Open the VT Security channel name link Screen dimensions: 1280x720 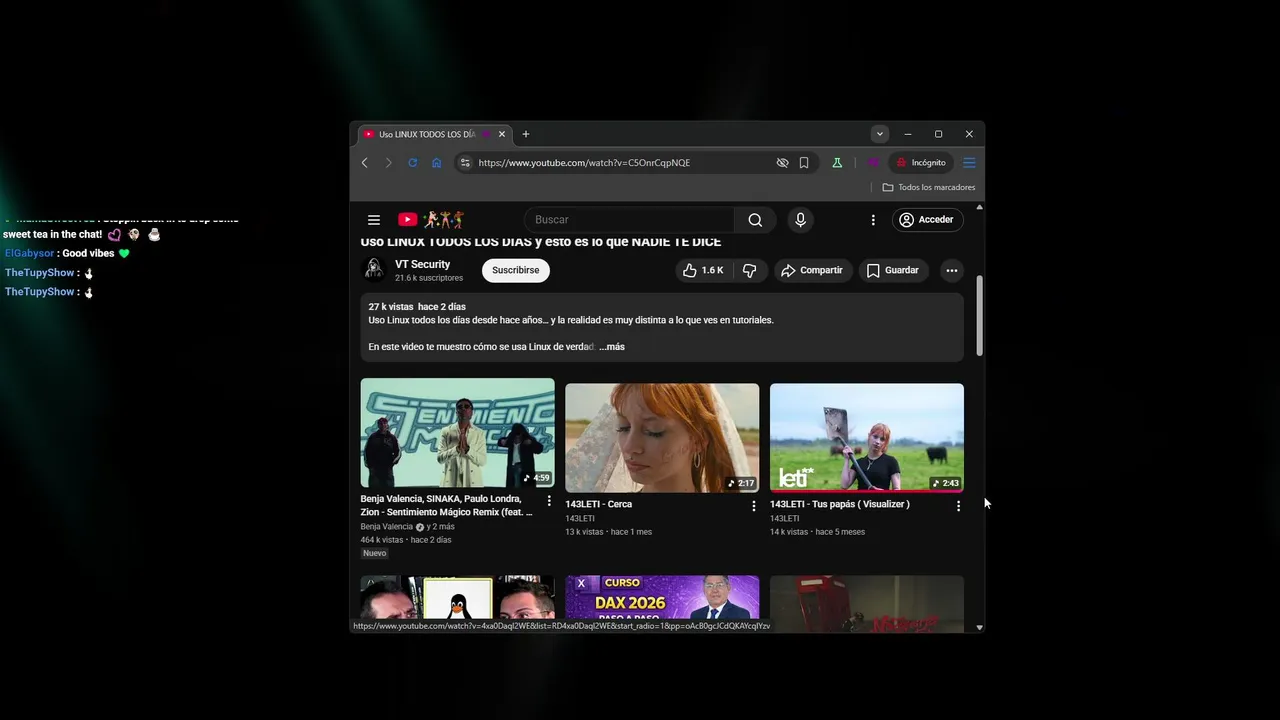pos(423,265)
